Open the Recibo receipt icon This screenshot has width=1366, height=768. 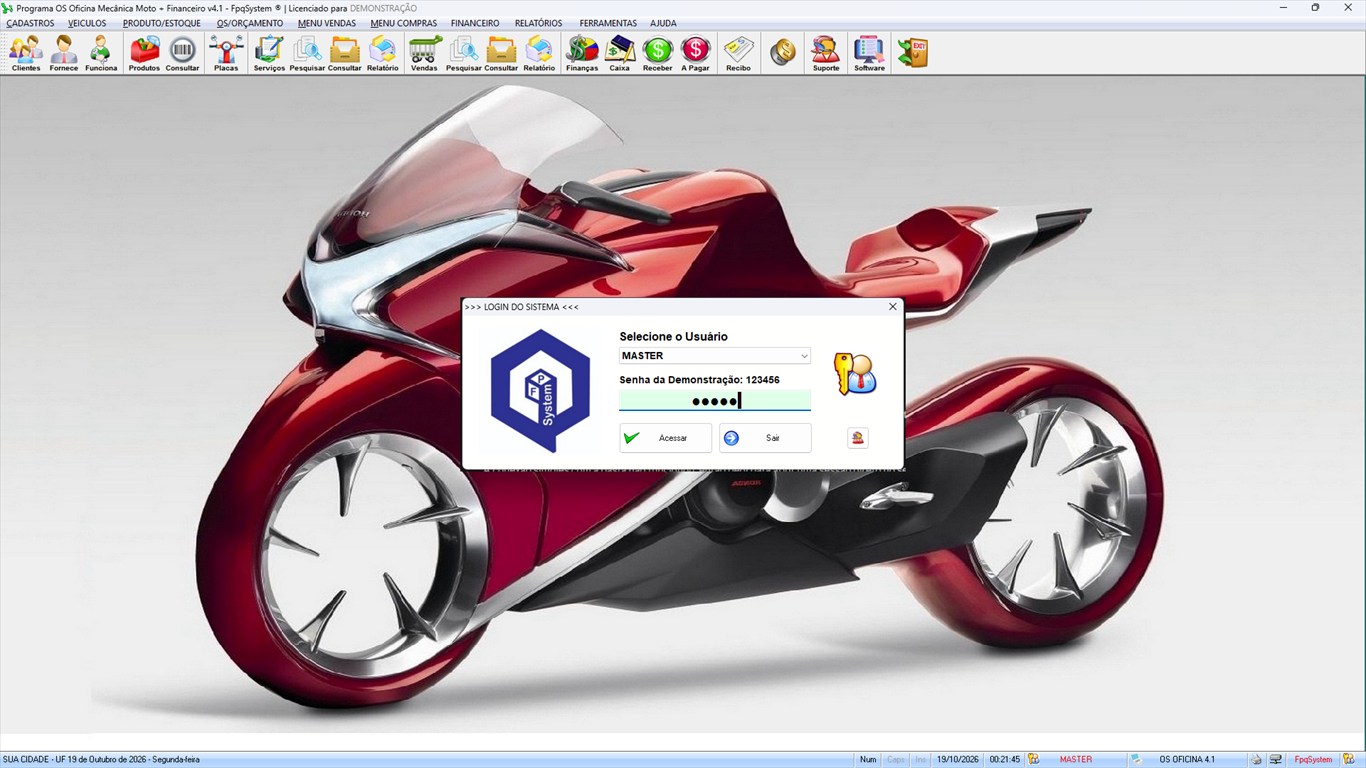[738, 53]
